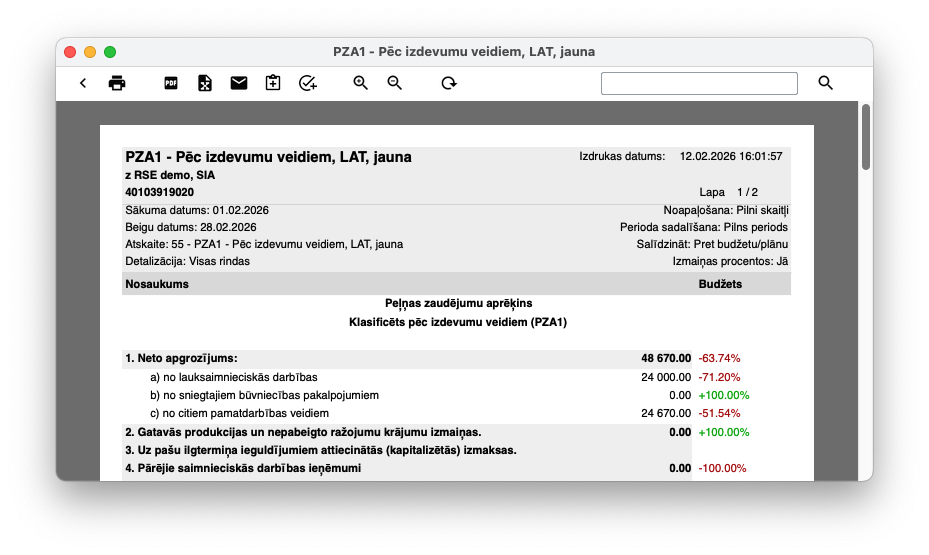Zoom in on the report
Image resolution: width=929 pixels, height=555 pixels.
coord(361,83)
